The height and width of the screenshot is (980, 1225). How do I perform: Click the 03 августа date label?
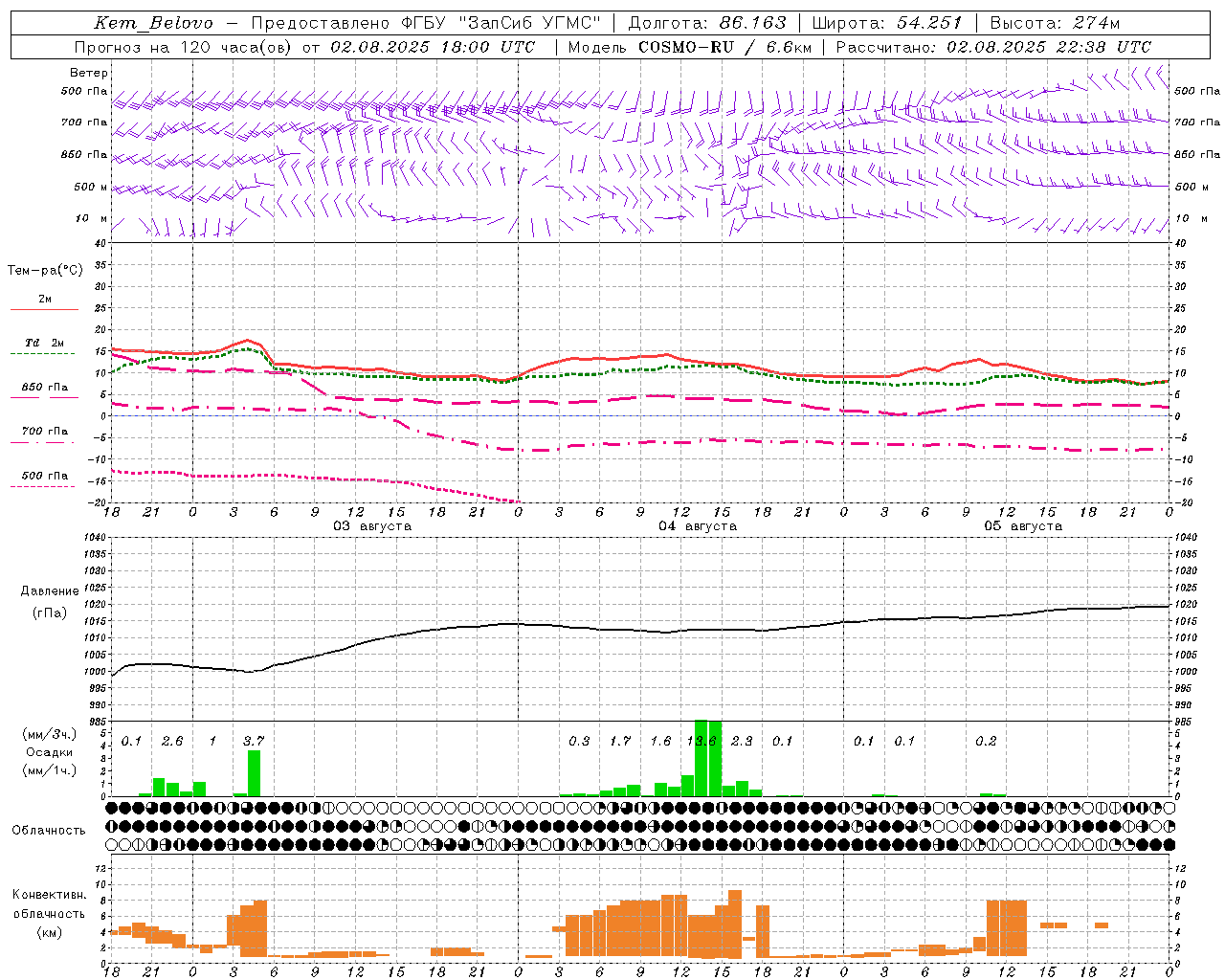point(372,526)
